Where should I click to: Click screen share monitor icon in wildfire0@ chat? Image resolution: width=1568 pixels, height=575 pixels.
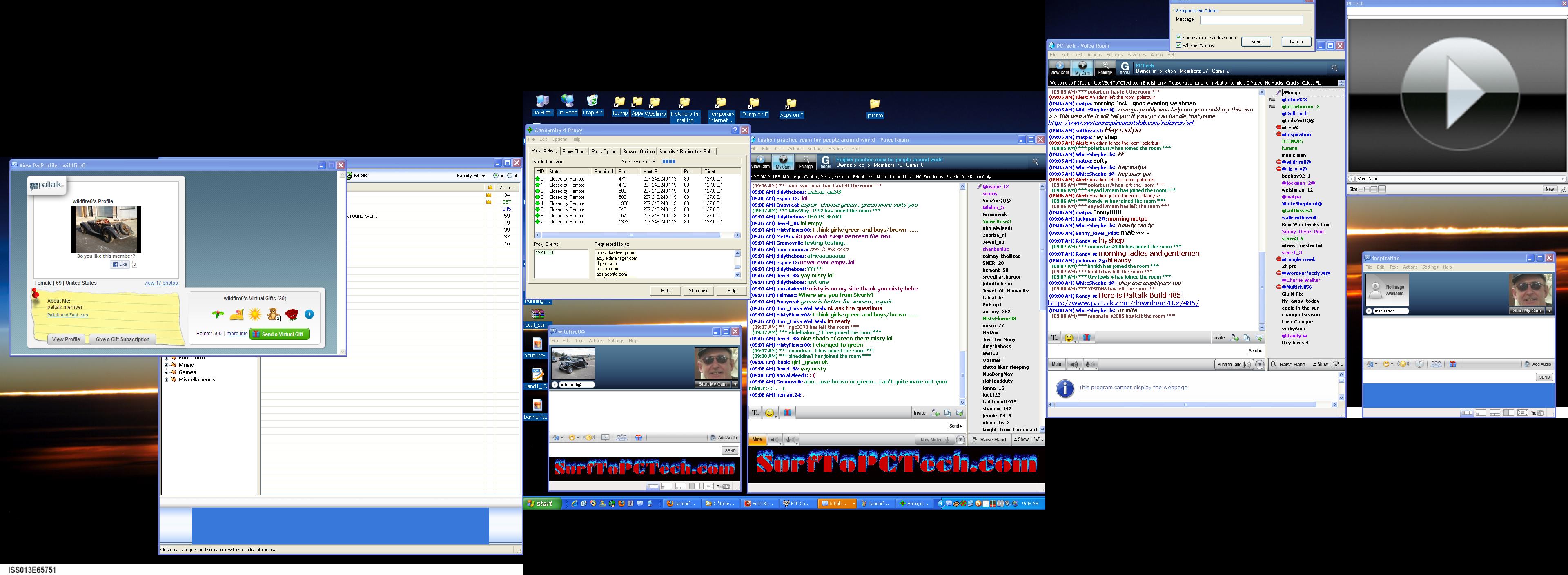(x=605, y=437)
